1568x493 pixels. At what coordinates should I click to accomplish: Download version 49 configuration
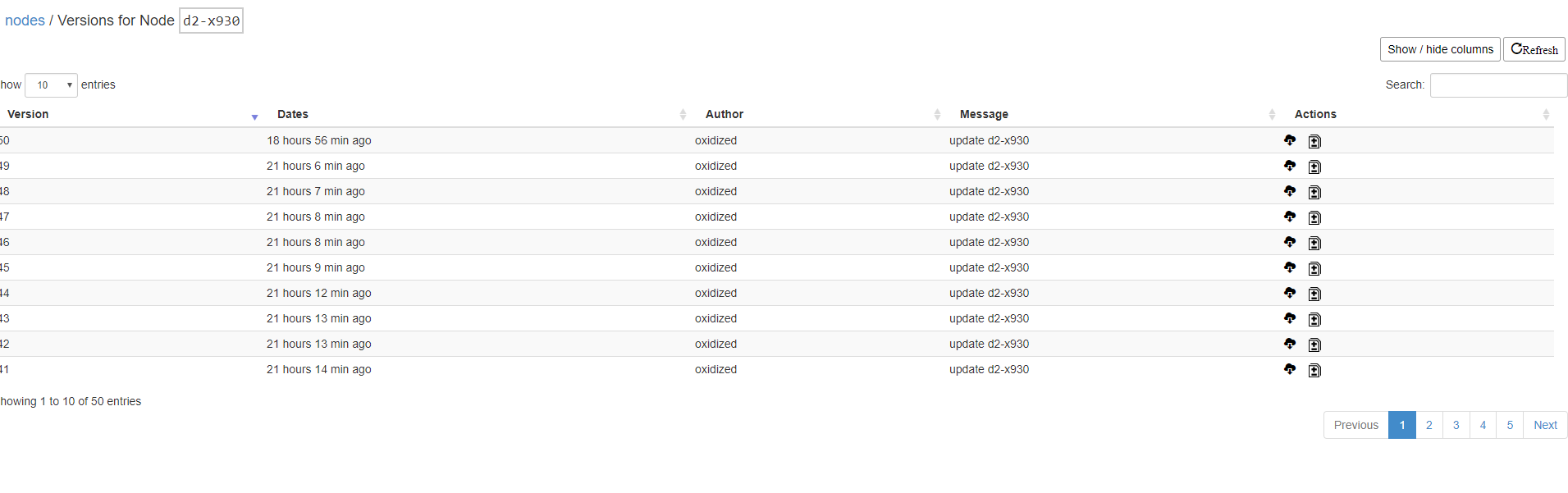1289,167
